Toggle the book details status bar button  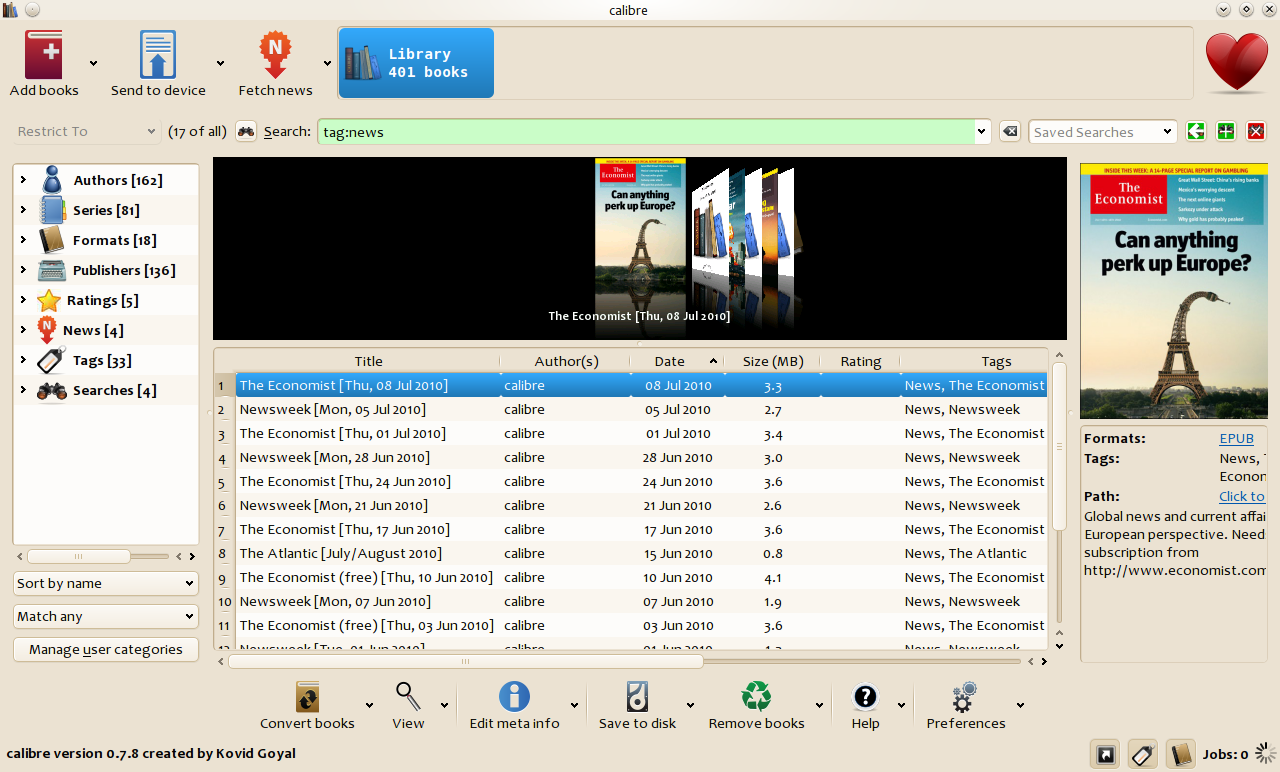1181,755
